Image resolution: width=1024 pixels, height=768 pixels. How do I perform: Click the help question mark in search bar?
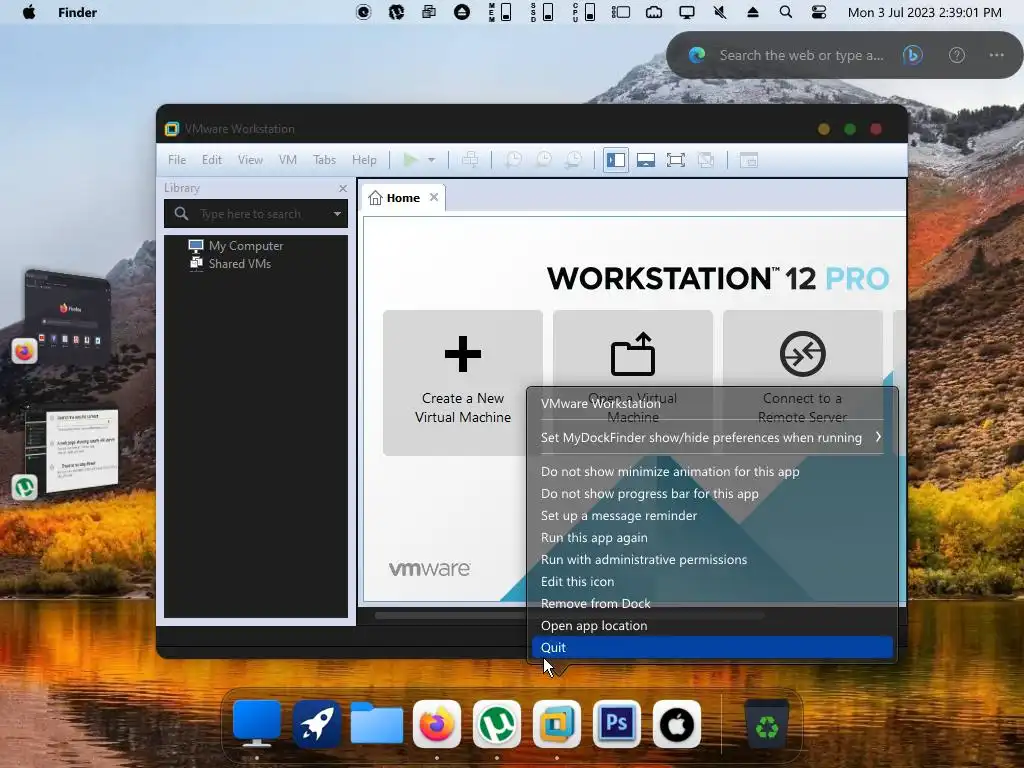[x=957, y=56]
